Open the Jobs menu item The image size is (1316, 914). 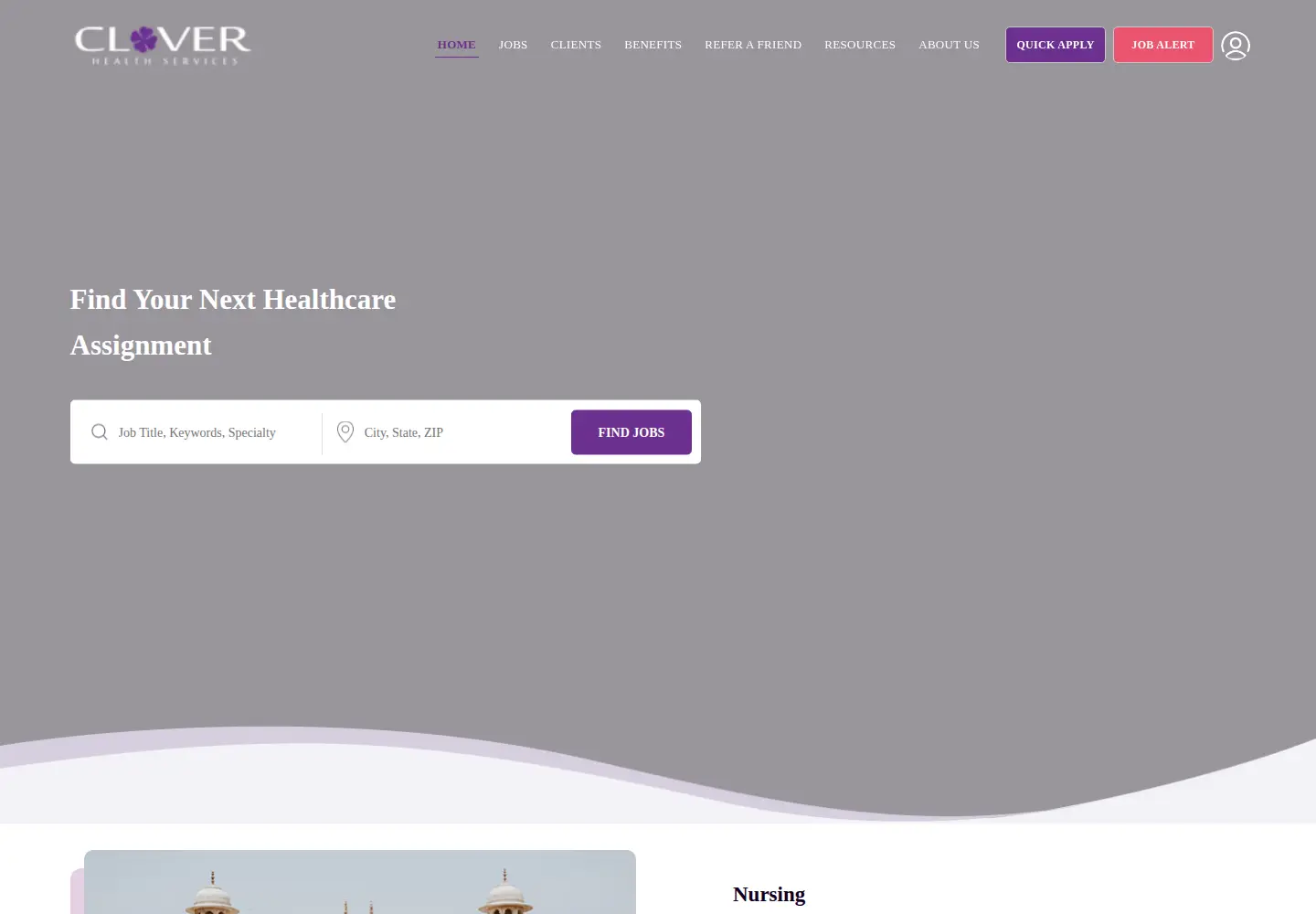click(513, 45)
